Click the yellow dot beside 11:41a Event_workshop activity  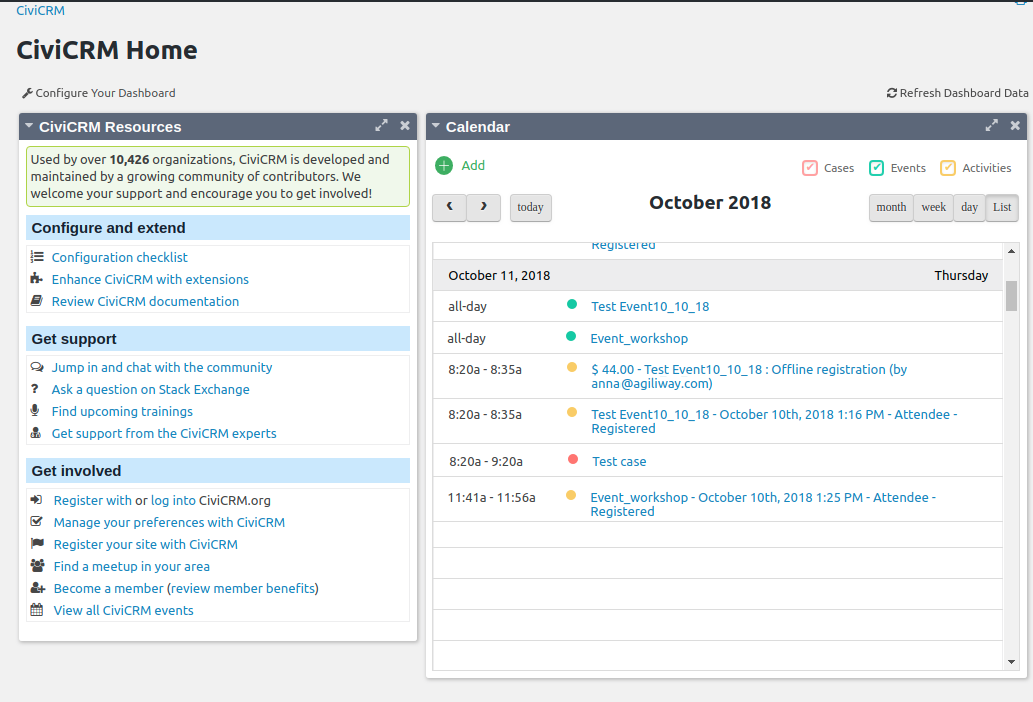tap(571, 495)
